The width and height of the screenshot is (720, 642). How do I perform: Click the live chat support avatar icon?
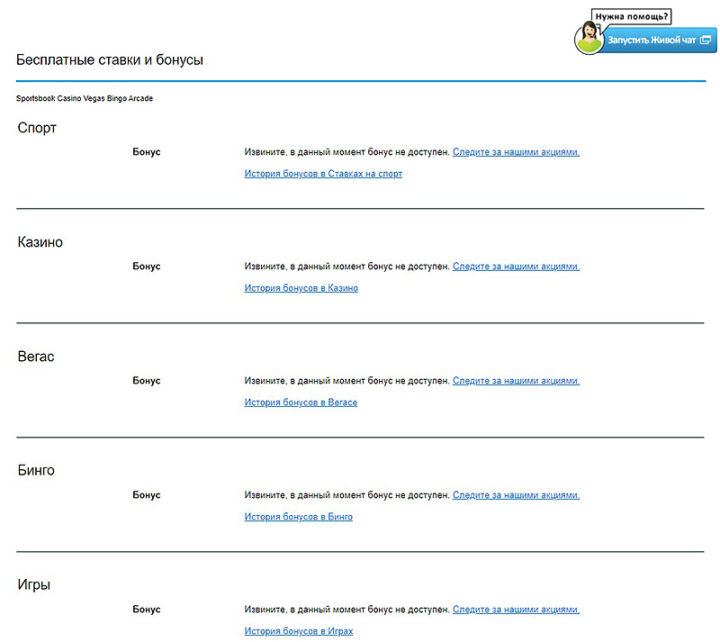(588, 38)
